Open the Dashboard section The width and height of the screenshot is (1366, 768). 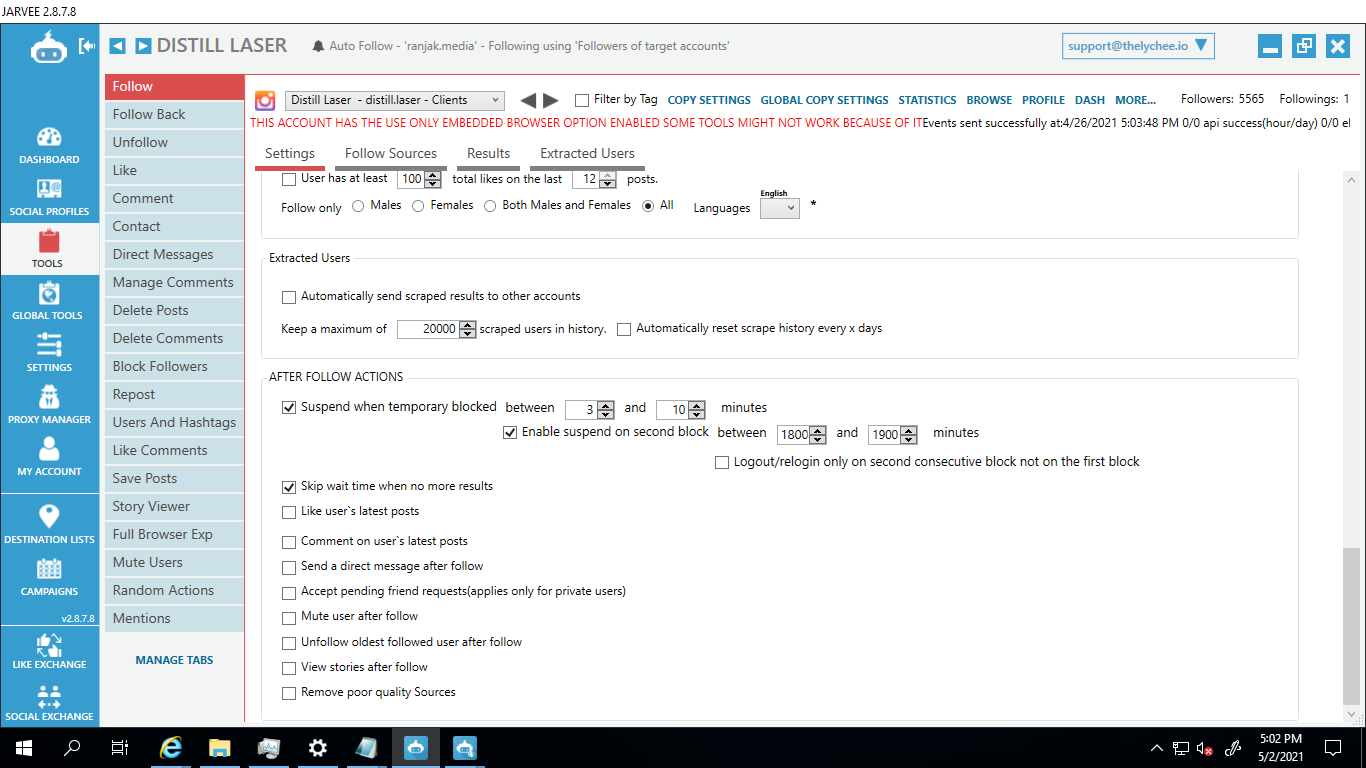coord(49,145)
